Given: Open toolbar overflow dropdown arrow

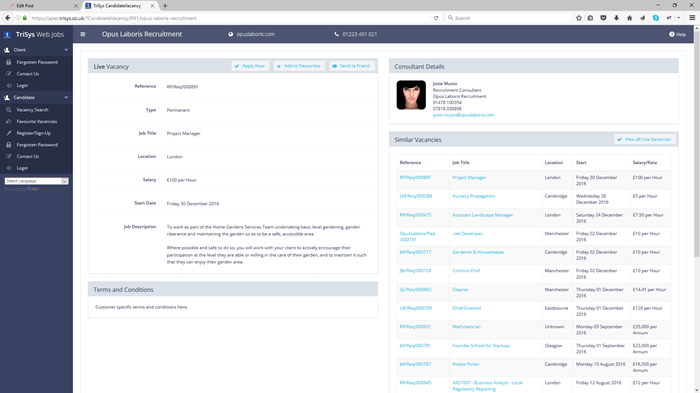Looking at the screenshot, I should 679,18.
